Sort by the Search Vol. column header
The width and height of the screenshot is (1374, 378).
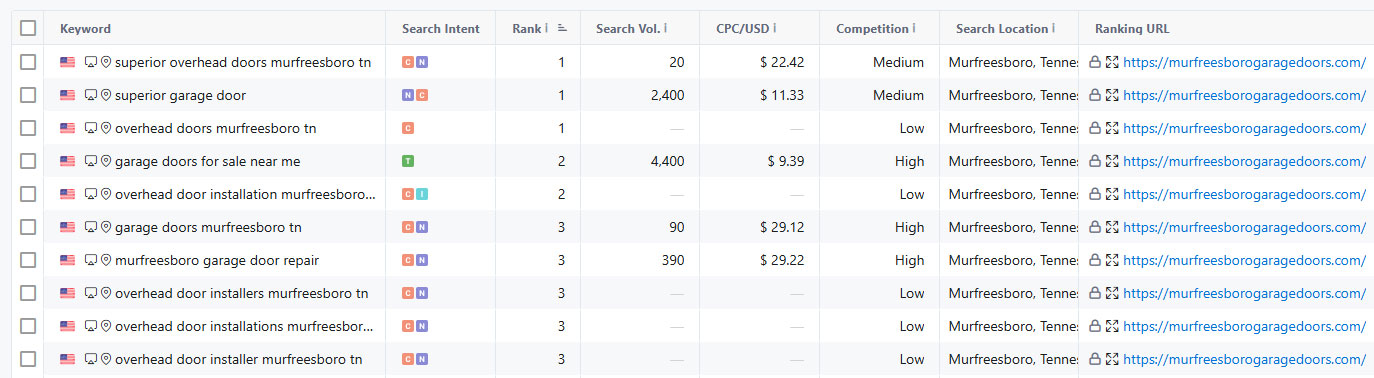pyautogui.click(x=627, y=28)
